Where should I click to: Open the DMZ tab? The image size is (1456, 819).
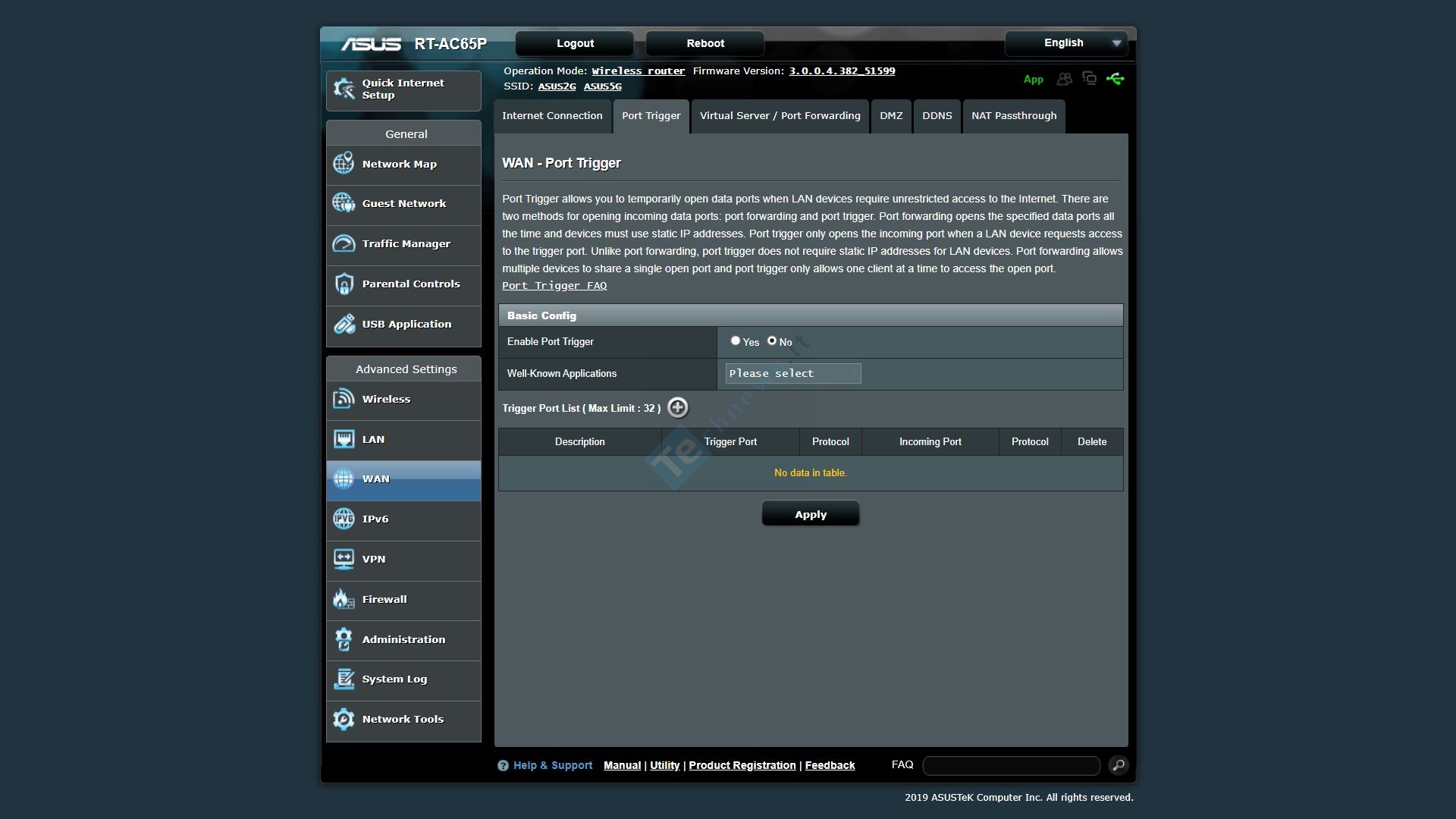tap(891, 116)
